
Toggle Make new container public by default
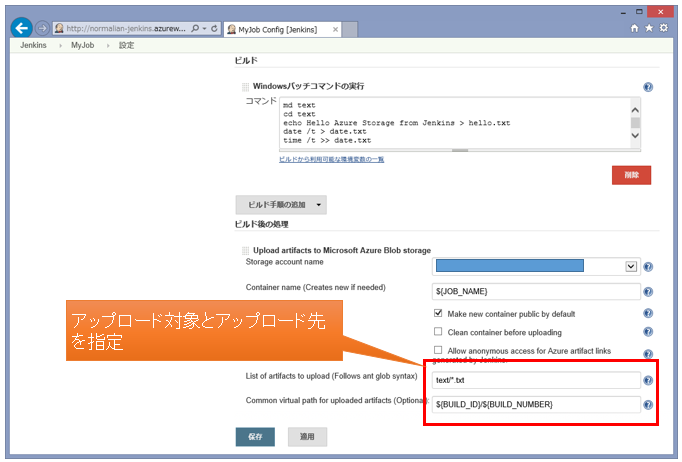pos(438,313)
